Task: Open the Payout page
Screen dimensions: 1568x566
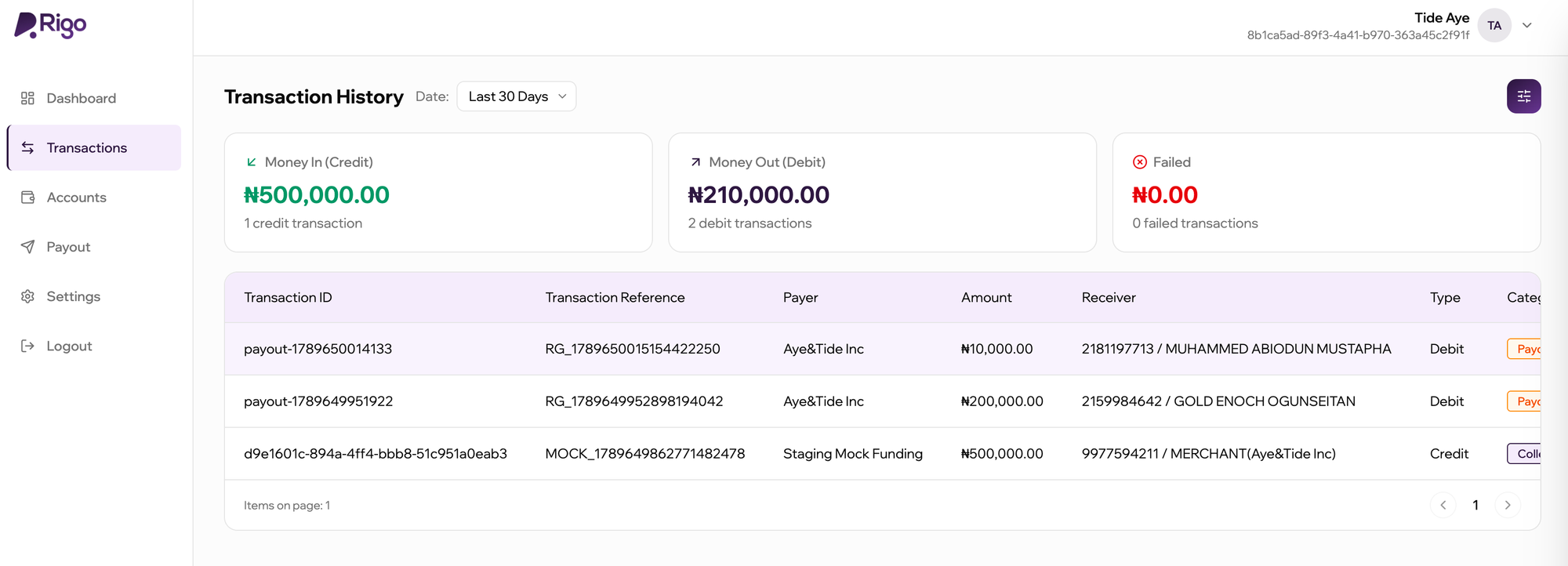Action: (93, 247)
